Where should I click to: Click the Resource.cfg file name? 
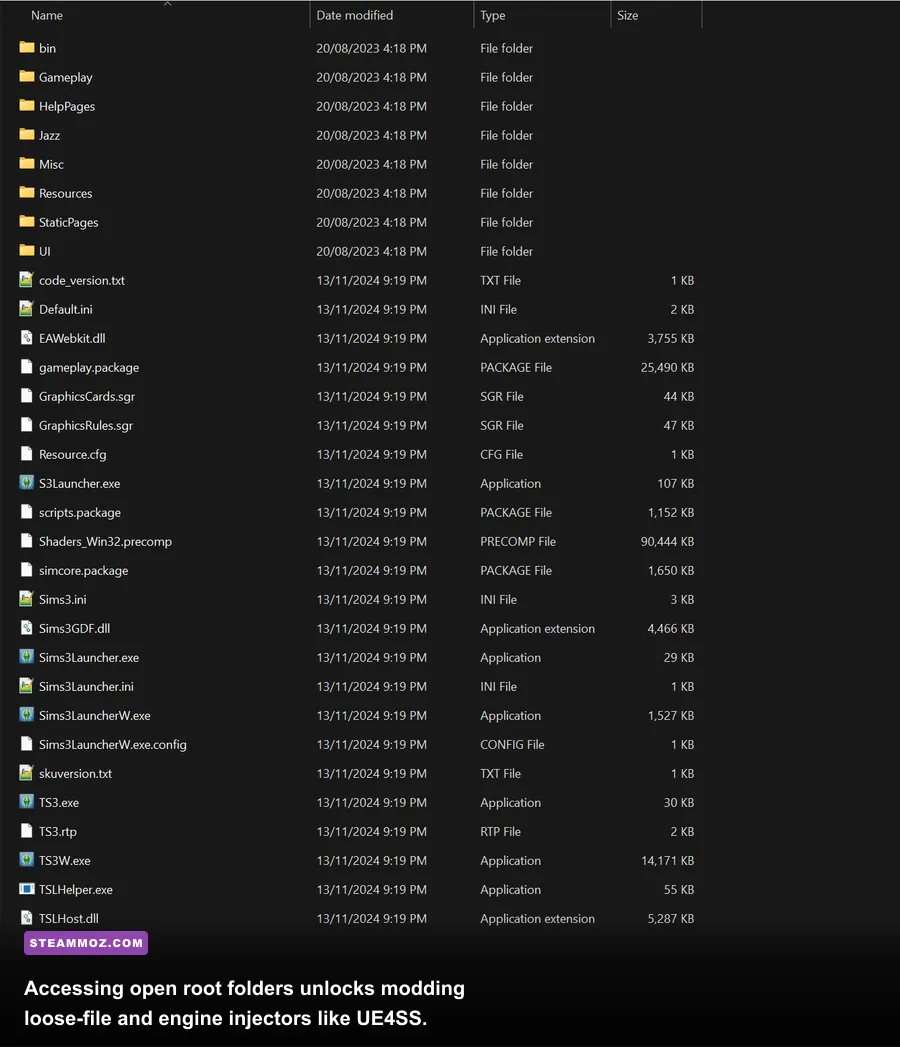pos(72,455)
